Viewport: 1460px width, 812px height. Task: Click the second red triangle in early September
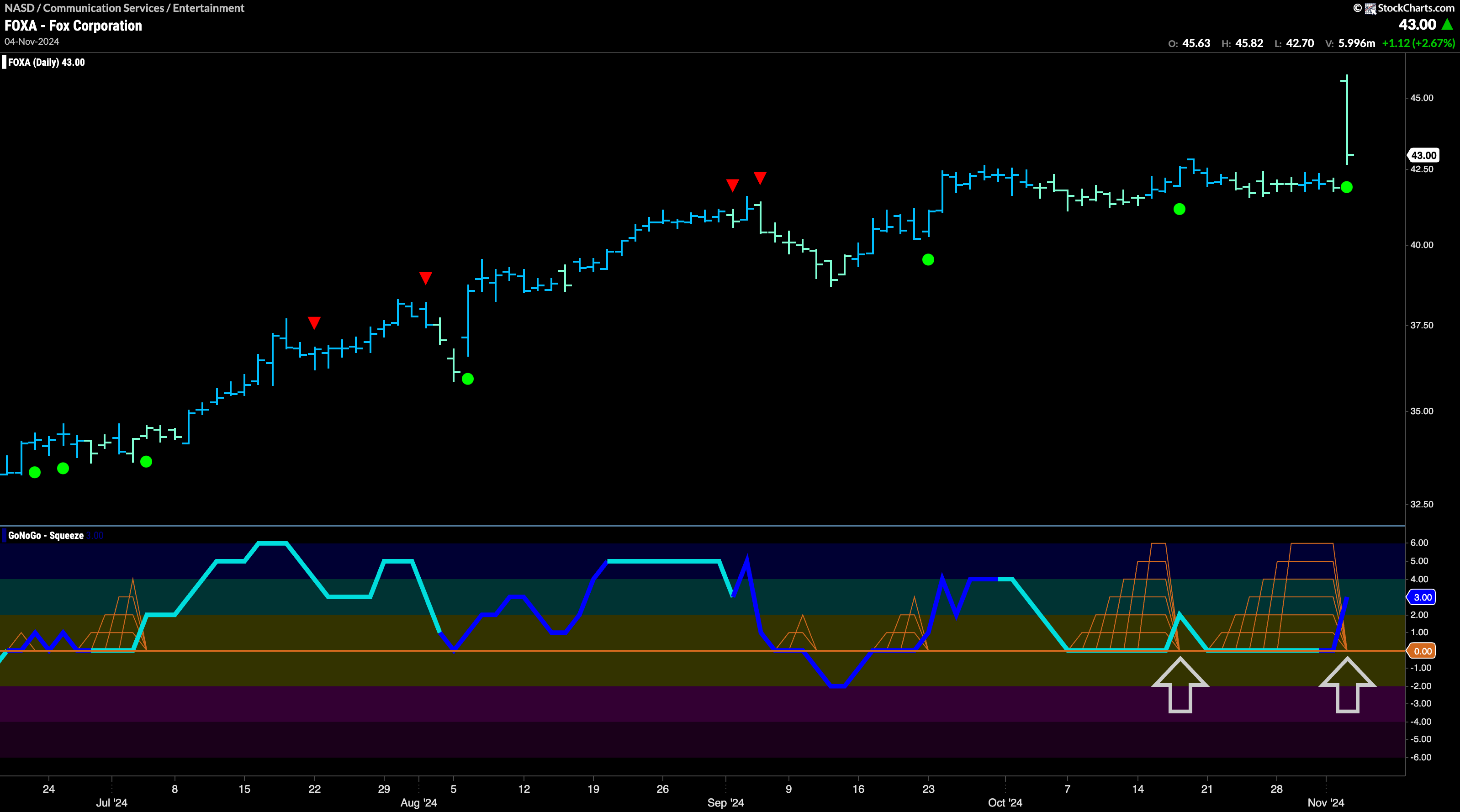760,178
